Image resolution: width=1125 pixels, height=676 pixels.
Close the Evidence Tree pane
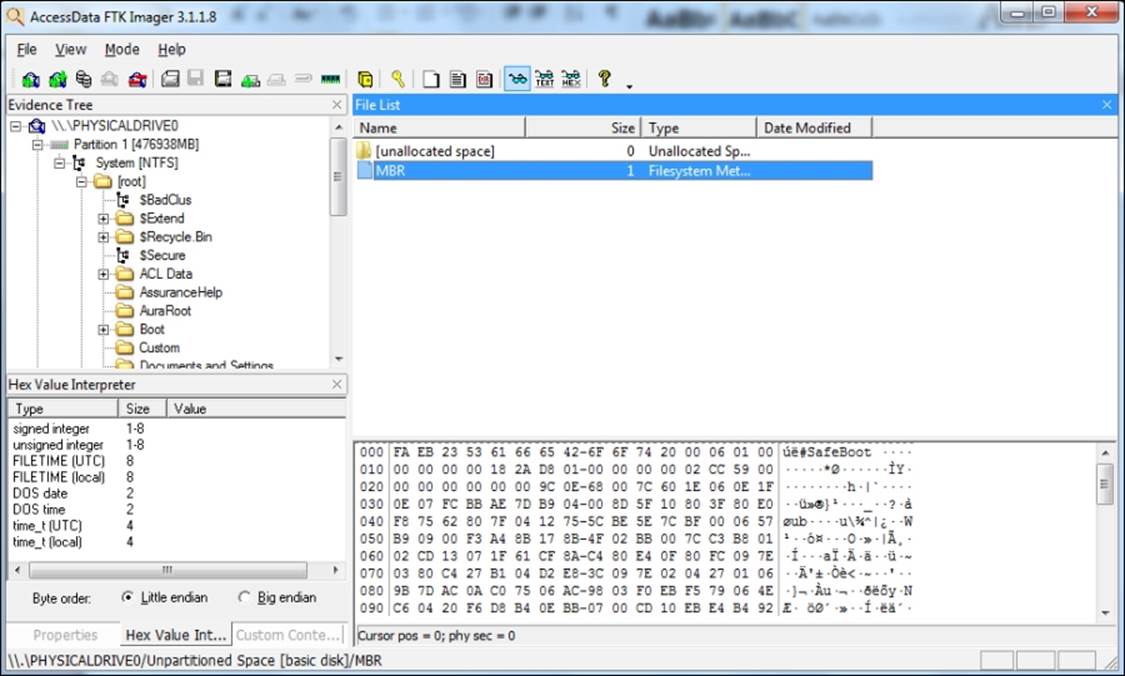[337, 105]
